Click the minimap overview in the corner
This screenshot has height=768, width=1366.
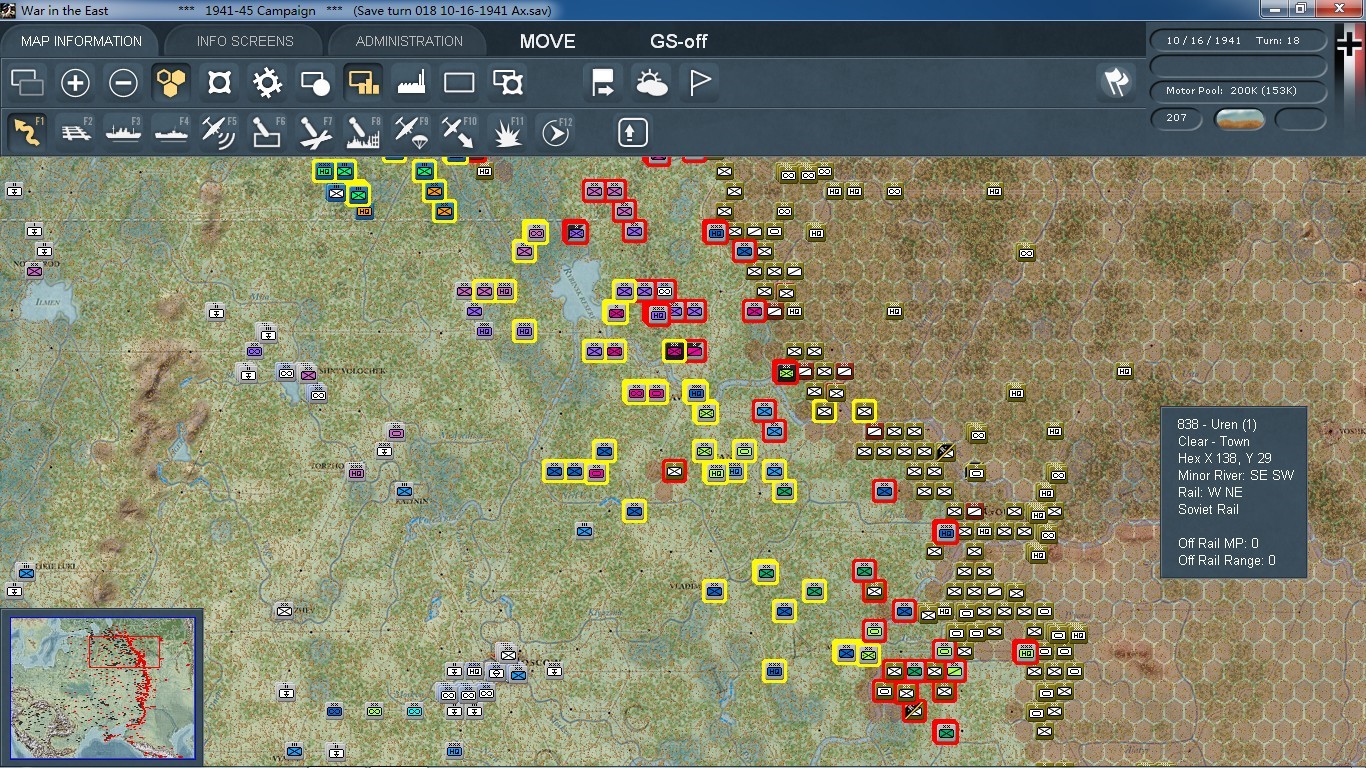pyautogui.click(x=102, y=688)
